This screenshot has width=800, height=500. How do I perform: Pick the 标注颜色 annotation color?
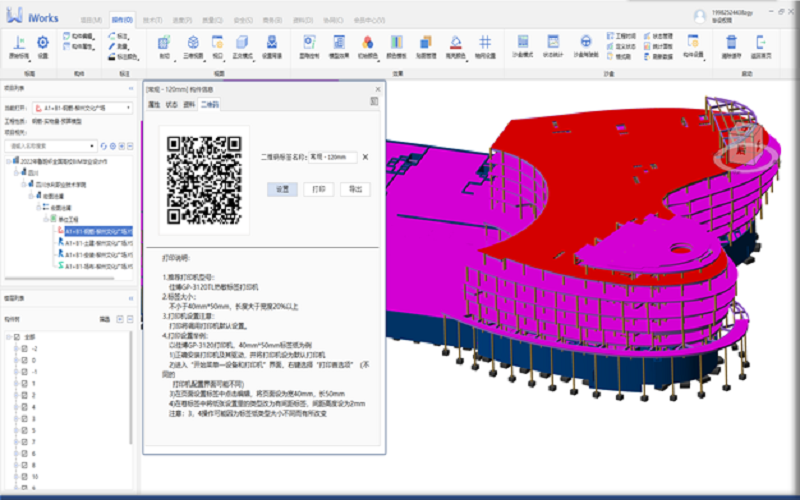(124, 57)
